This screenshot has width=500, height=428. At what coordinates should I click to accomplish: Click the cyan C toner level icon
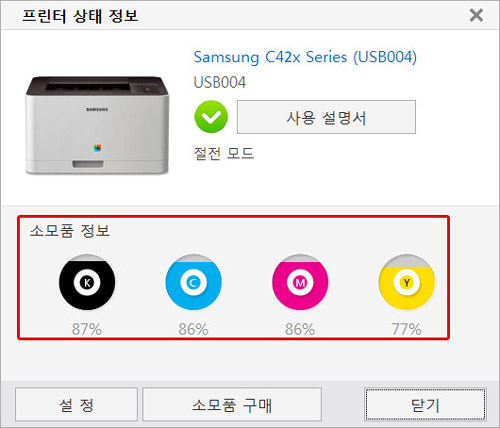pyautogui.click(x=193, y=282)
